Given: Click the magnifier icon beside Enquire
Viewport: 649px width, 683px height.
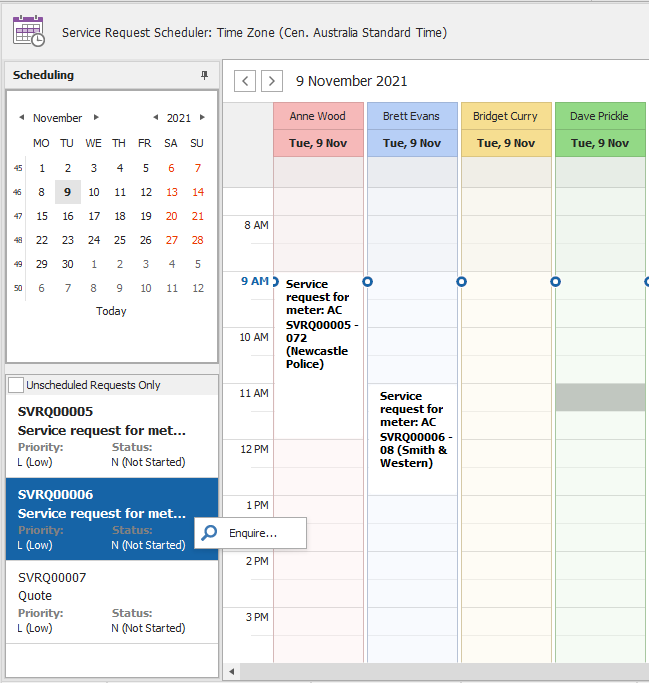Looking at the screenshot, I should pos(209,533).
